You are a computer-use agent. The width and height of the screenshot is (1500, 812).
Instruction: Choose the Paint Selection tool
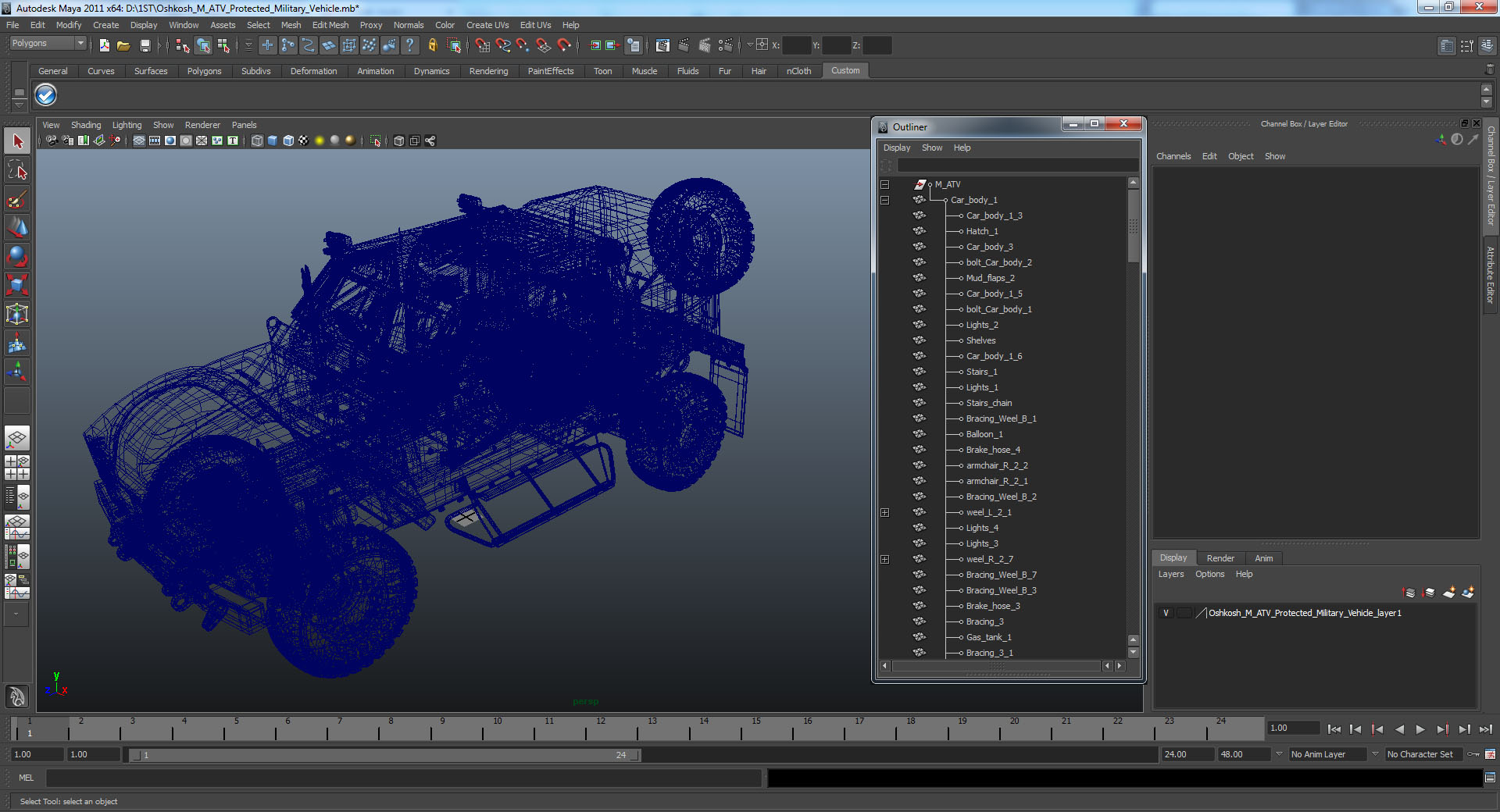[17, 199]
